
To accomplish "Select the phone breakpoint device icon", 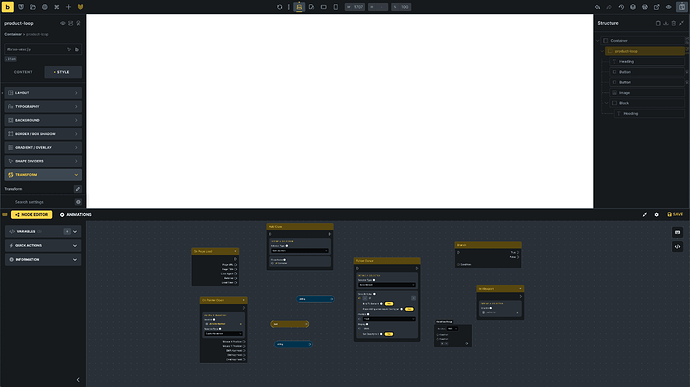I will [336, 7].
